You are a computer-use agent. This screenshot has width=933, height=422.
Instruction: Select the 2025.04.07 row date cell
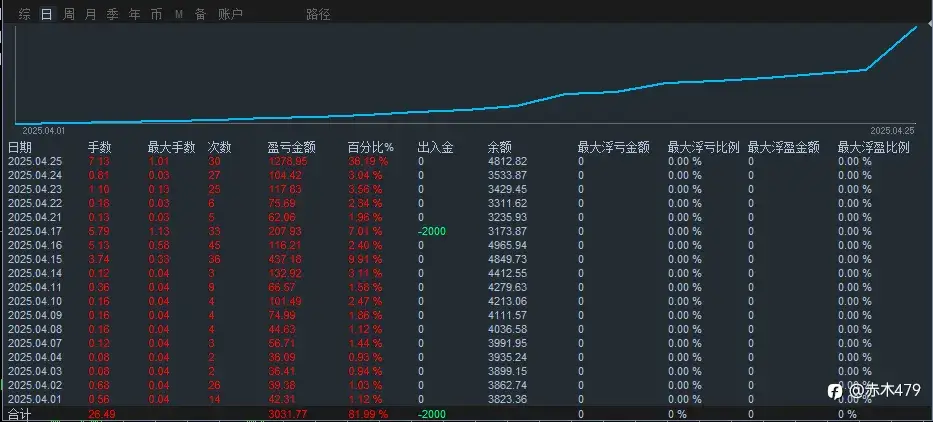tap(35, 343)
